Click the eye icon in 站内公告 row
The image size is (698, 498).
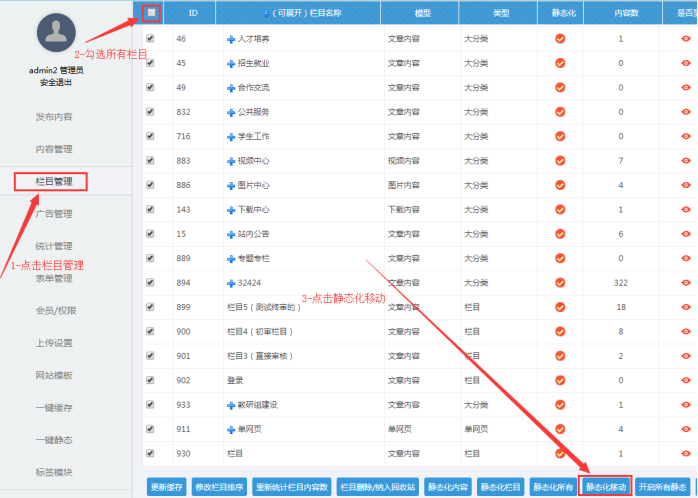pyautogui.click(x=686, y=234)
